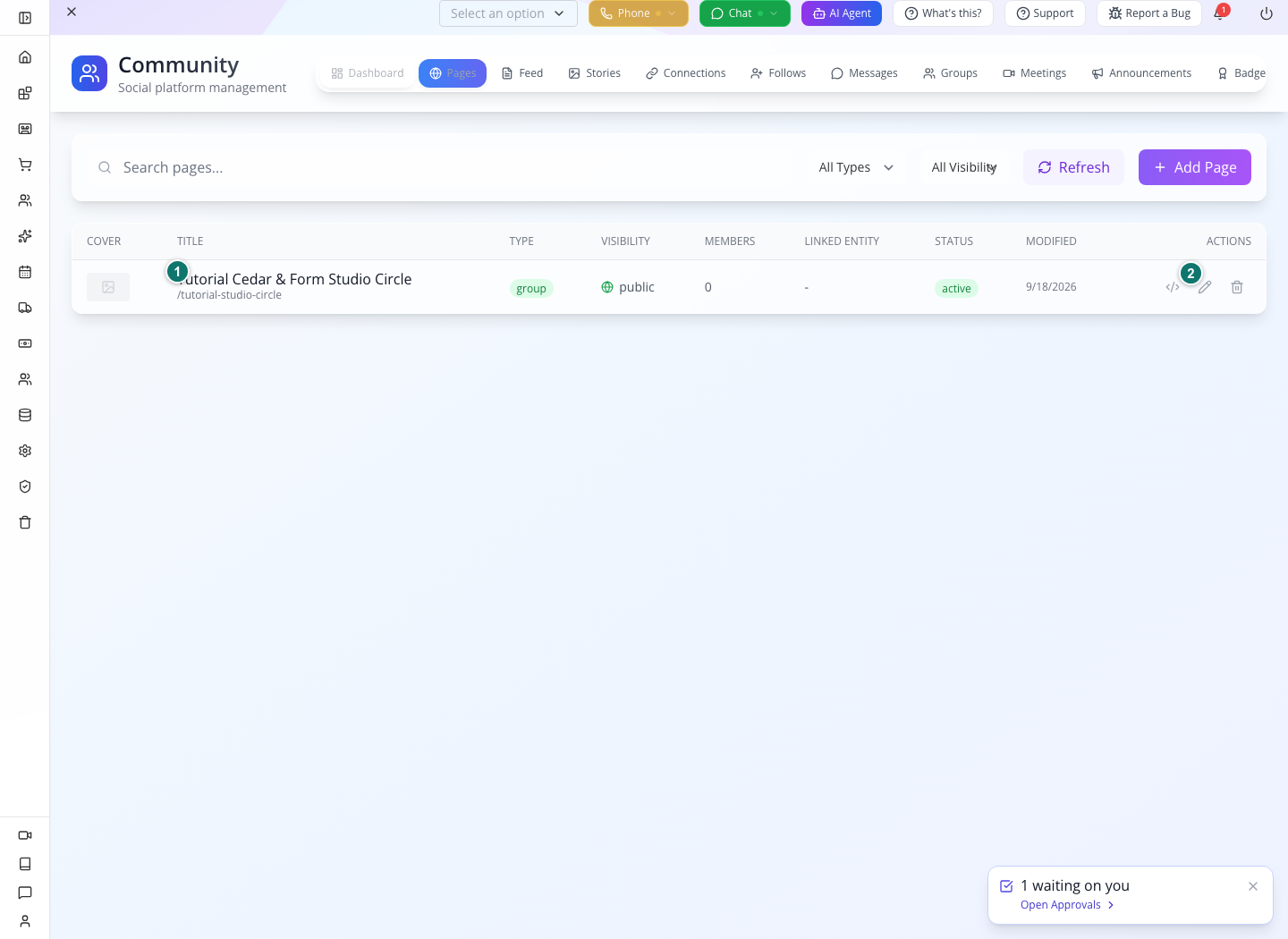Click the speech bubble icon at sidebar bottom
Viewport: 1288px width, 939px height.
click(25, 892)
